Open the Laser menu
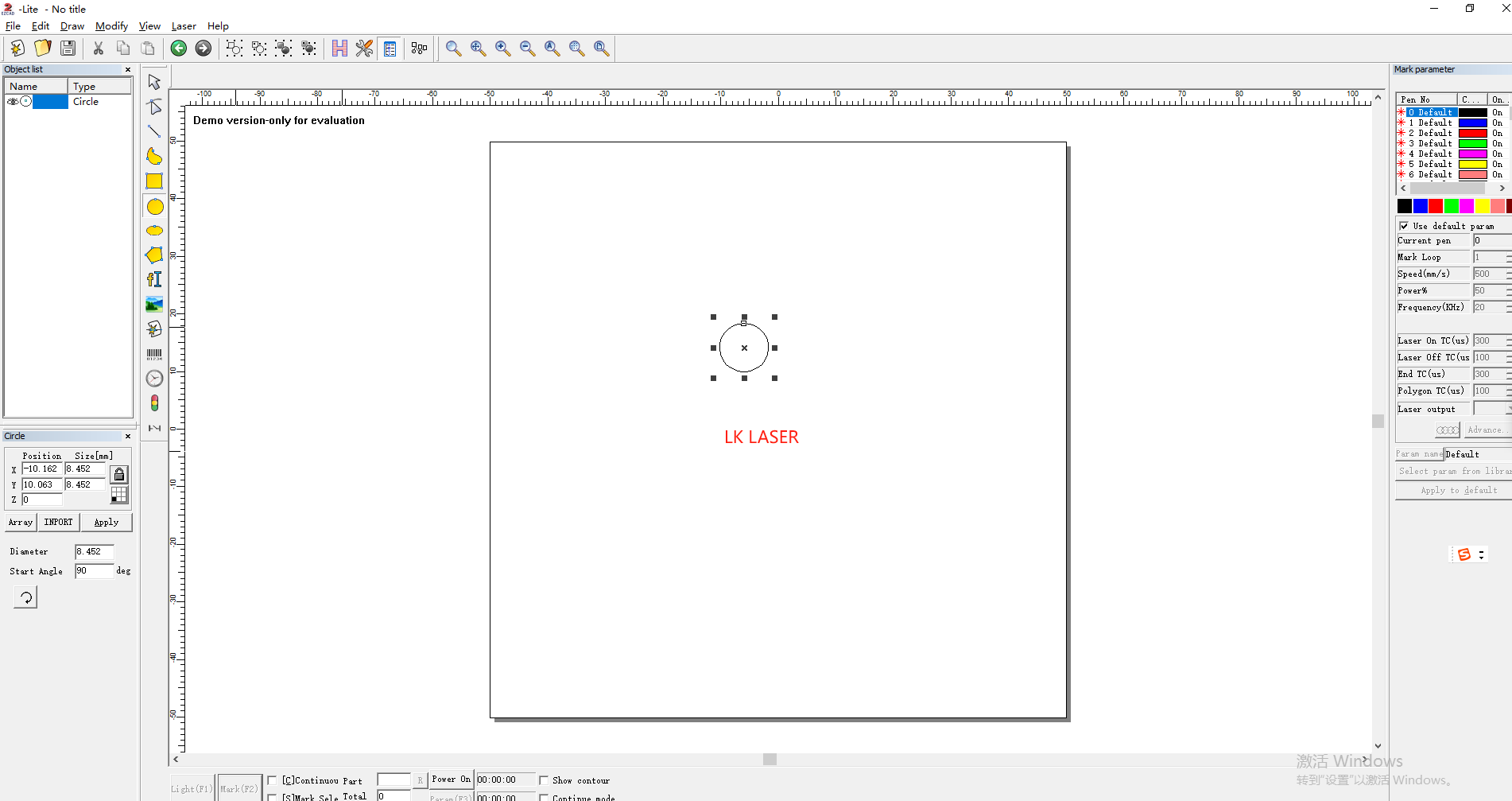Image resolution: width=1512 pixels, height=801 pixels. pyautogui.click(x=184, y=26)
